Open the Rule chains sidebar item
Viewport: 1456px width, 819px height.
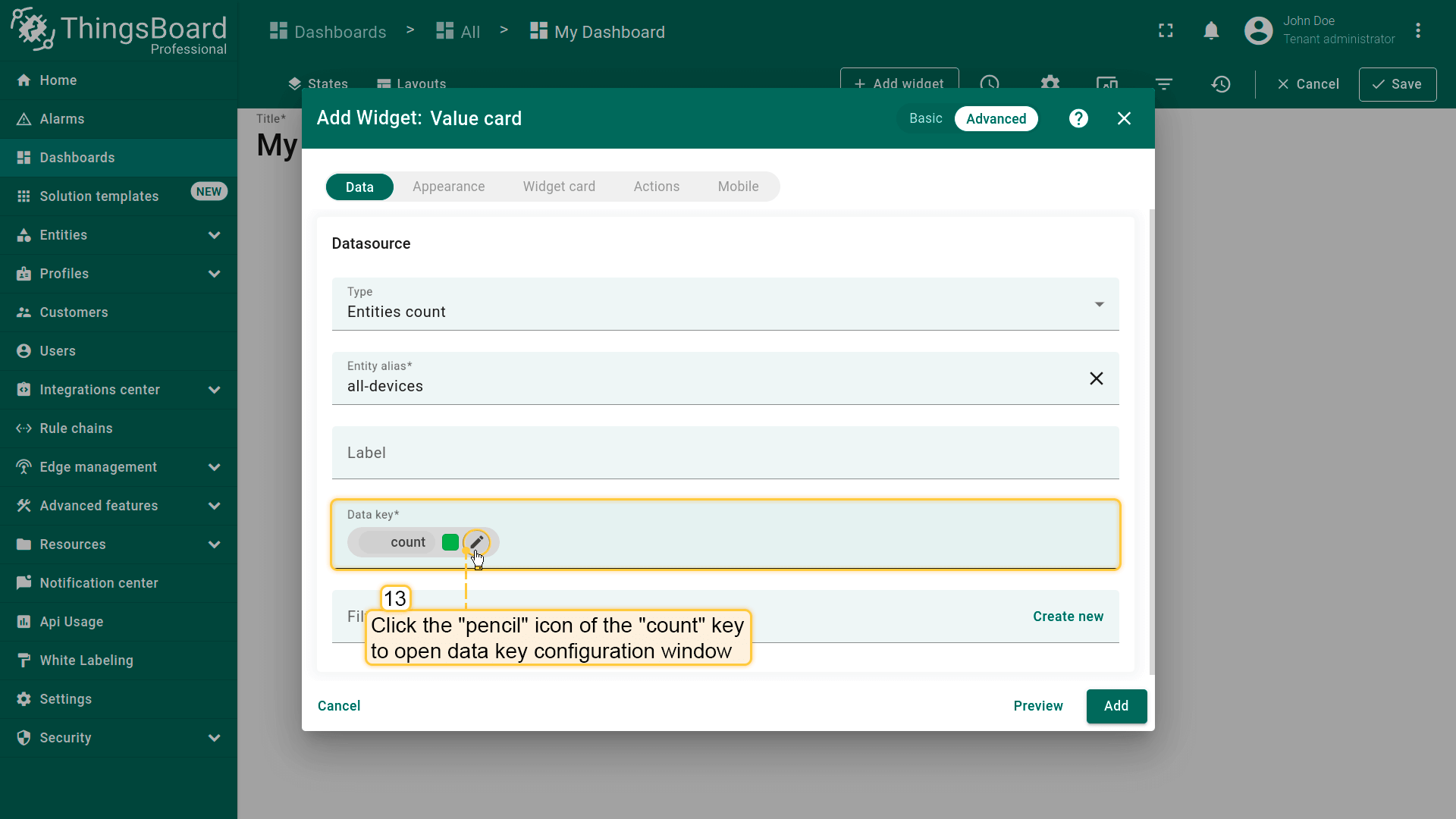tap(76, 428)
